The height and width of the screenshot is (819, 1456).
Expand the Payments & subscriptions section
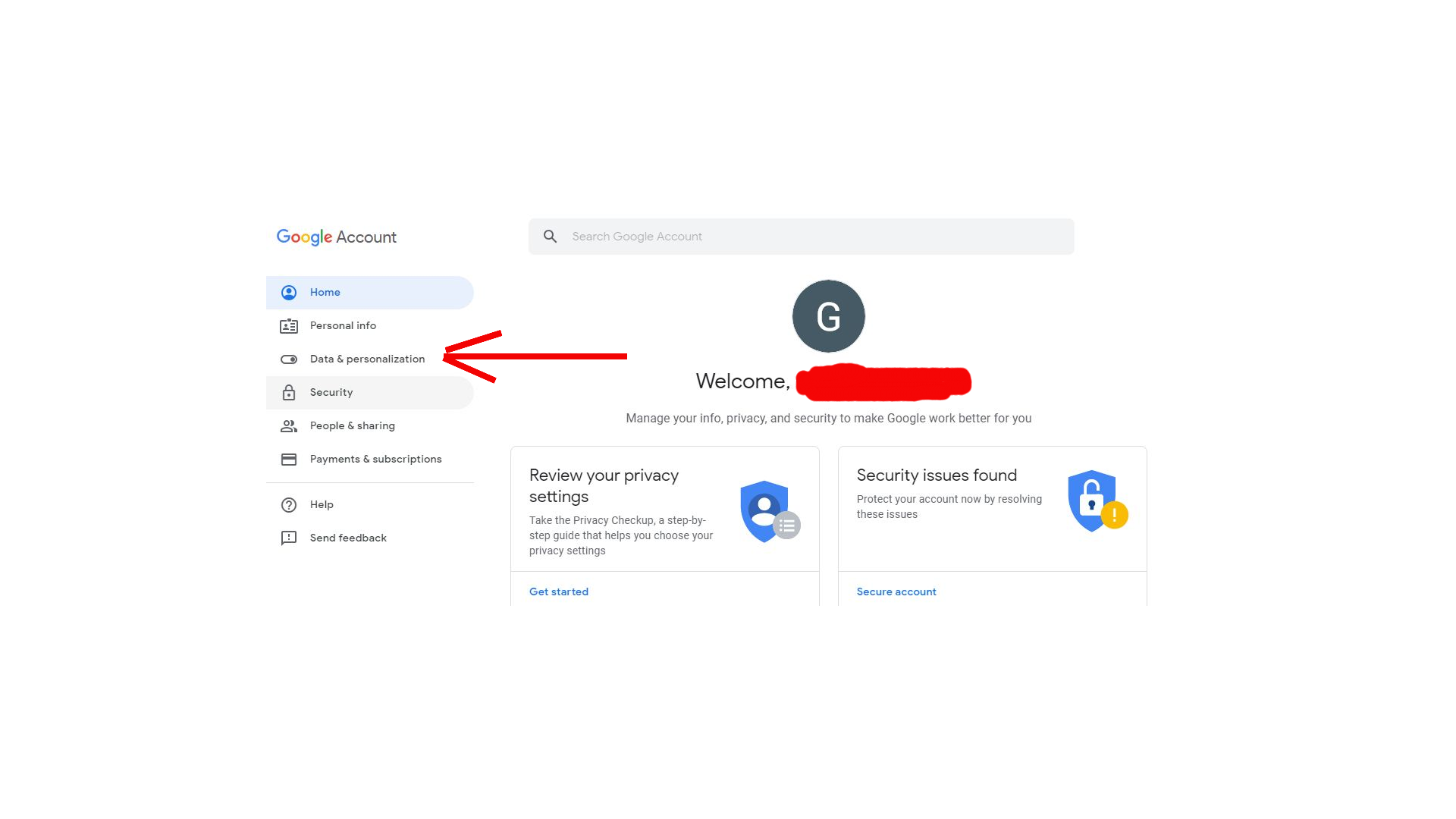tap(375, 458)
